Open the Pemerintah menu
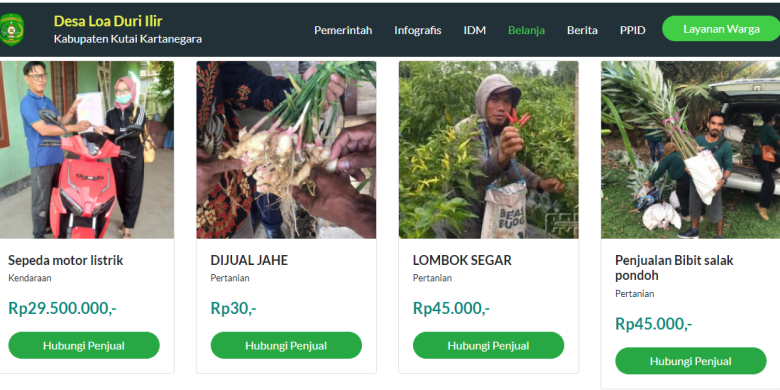The image size is (780, 390). pyautogui.click(x=343, y=30)
